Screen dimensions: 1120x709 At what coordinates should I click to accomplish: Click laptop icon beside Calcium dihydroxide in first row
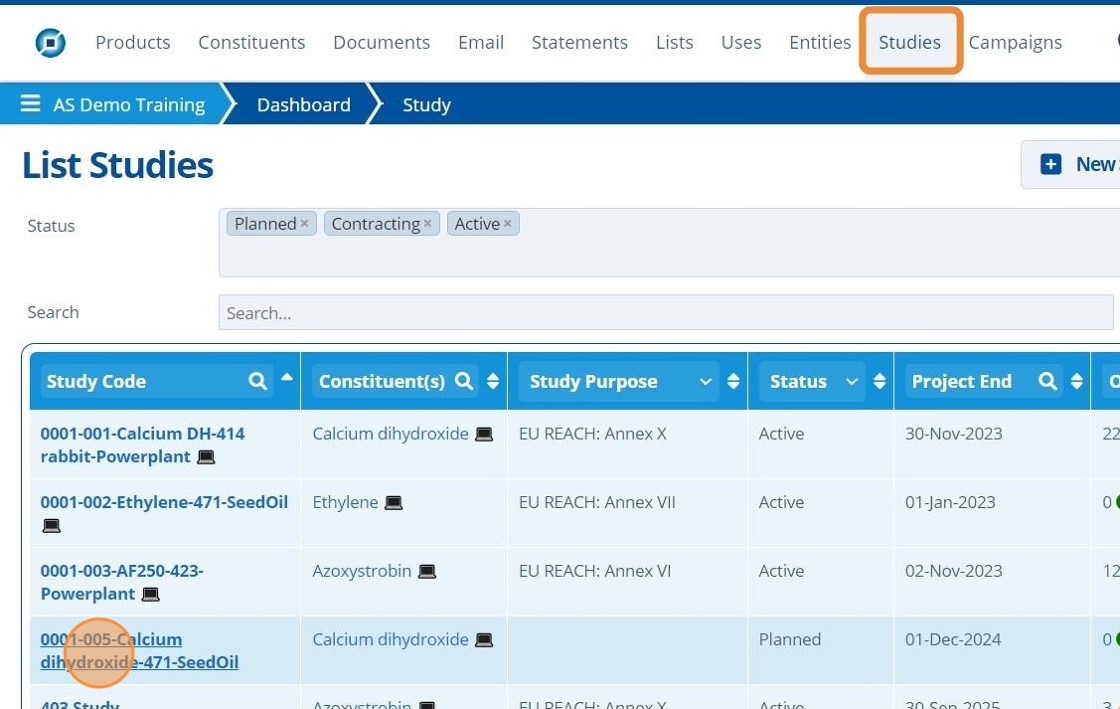click(484, 434)
